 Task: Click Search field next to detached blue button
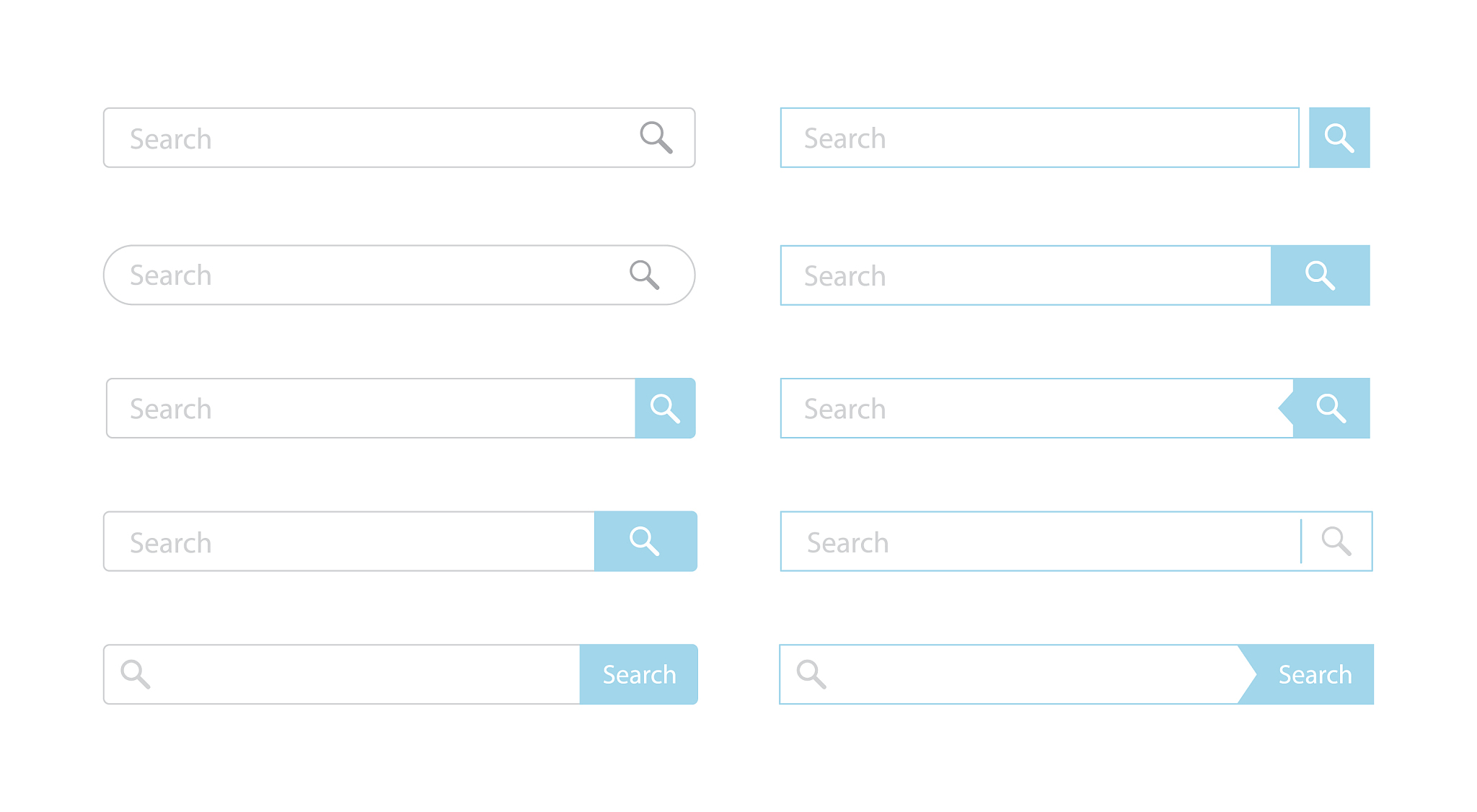click(x=1039, y=138)
